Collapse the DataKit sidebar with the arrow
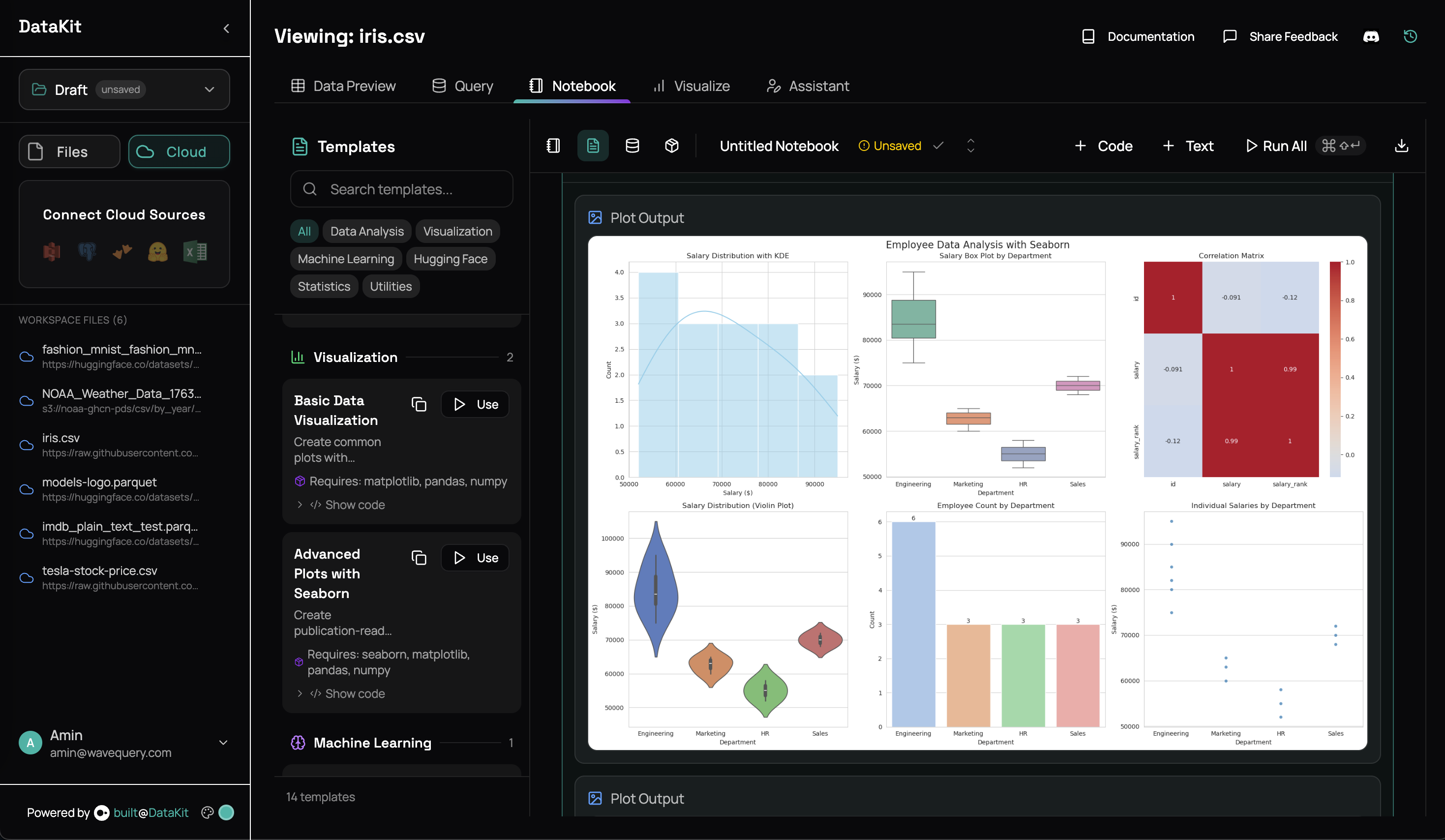This screenshot has height=840, width=1445. pyautogui.click(x=227, y=28)
